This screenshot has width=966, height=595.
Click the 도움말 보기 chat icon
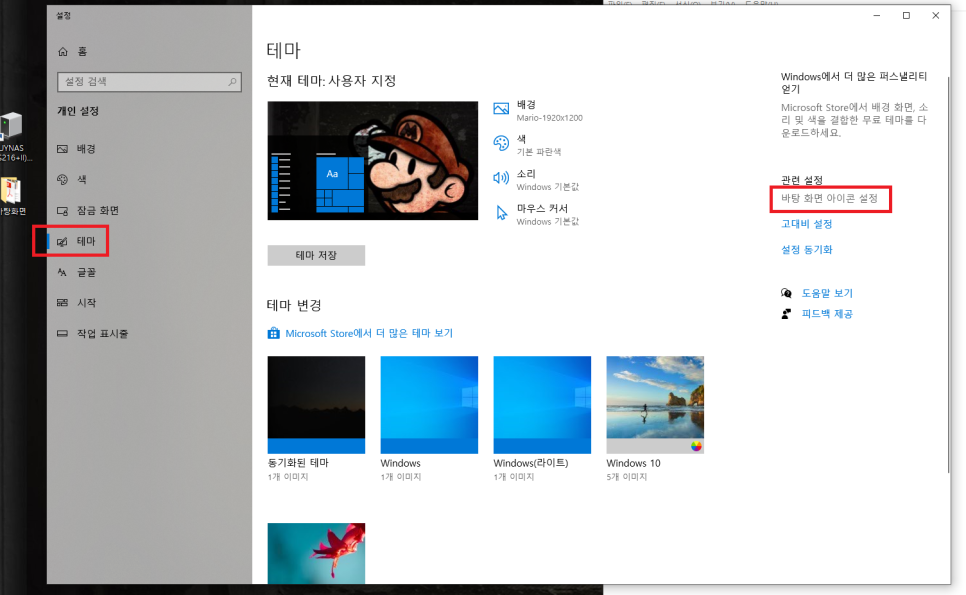(x=786, y=293)
